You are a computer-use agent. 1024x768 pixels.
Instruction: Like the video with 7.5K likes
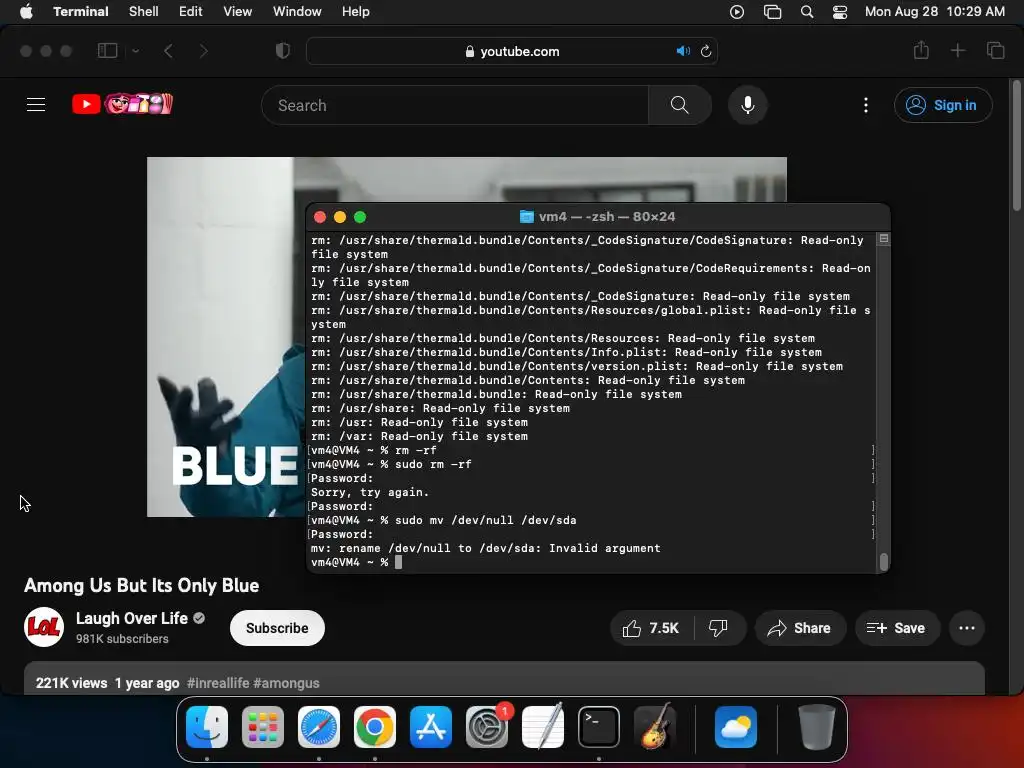[652, 628]
